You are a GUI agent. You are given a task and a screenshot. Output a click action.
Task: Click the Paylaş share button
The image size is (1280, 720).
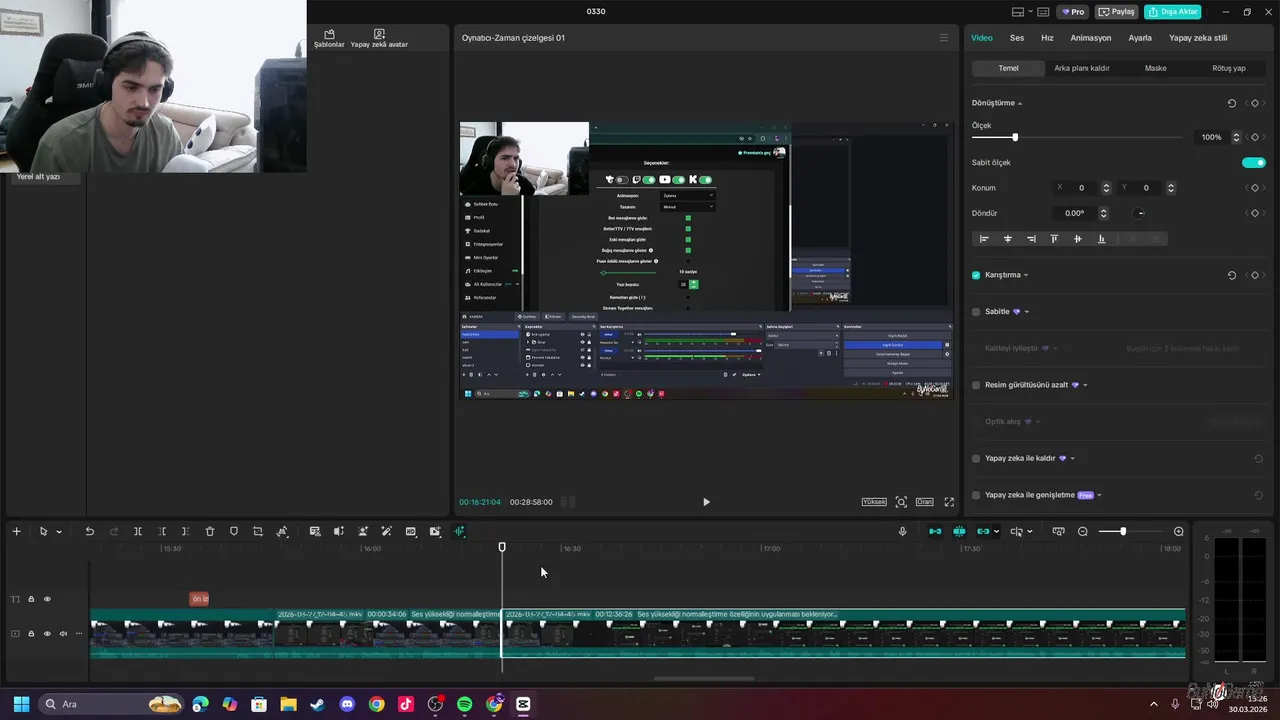coord(1117,12)
